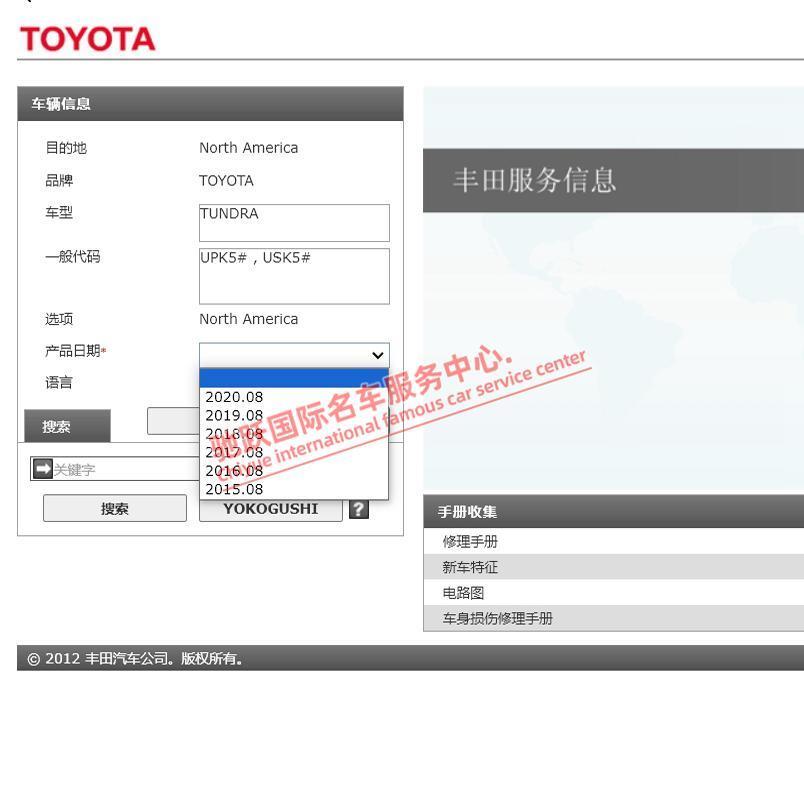Click the 车辆信息 panel header
804x804 pixels.
coord(210,104)
